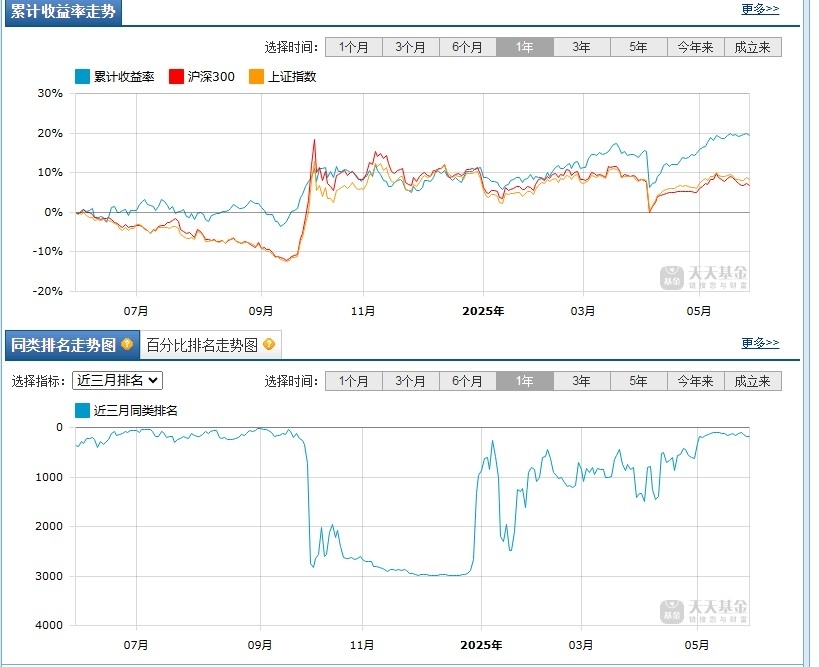Viewport: 819px width, 667px height.
Task: Select 今年来 range in the ranking chart
Action: pos(696,381)
